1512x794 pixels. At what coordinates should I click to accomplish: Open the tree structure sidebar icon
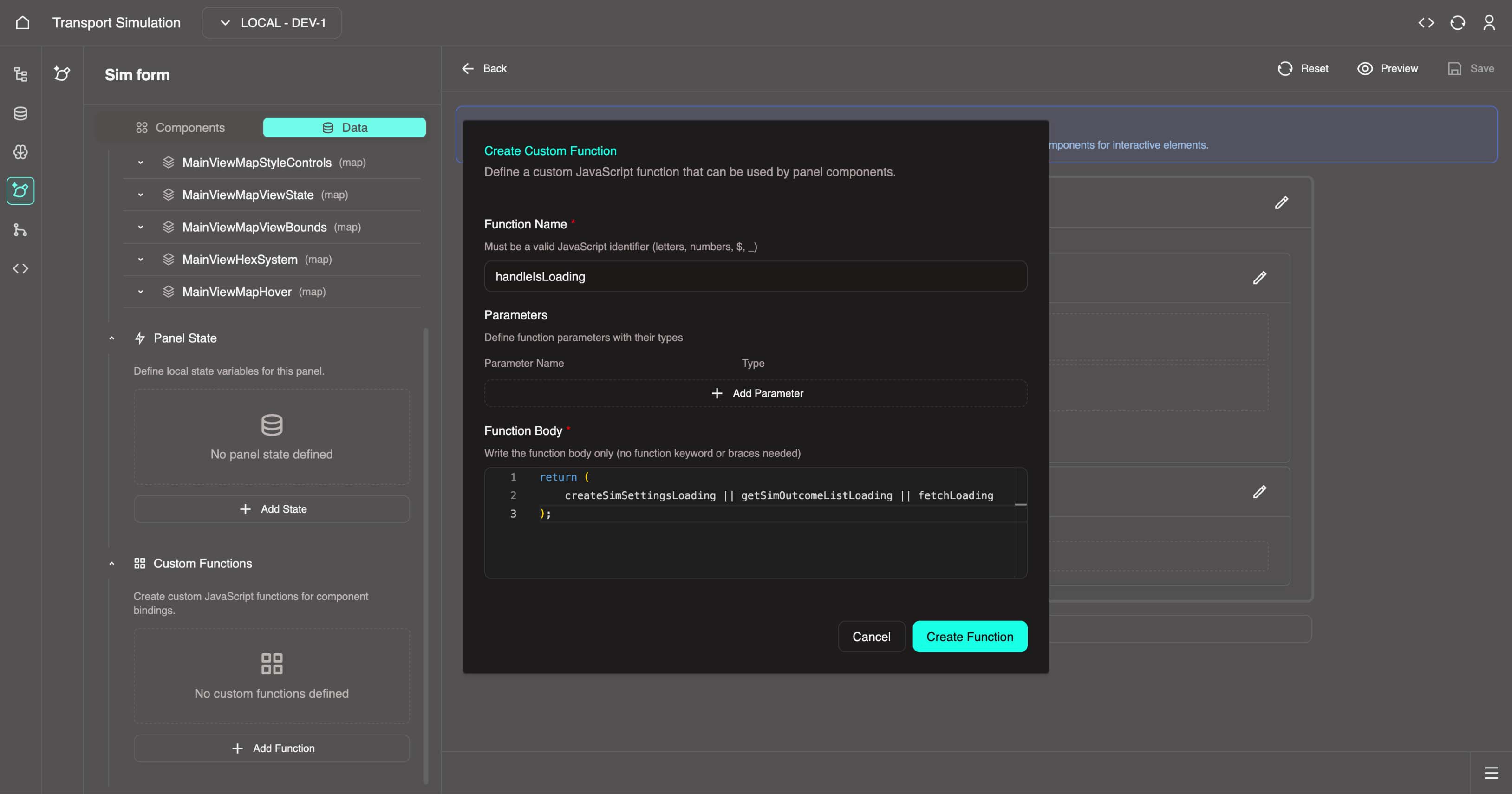point(20,74)
